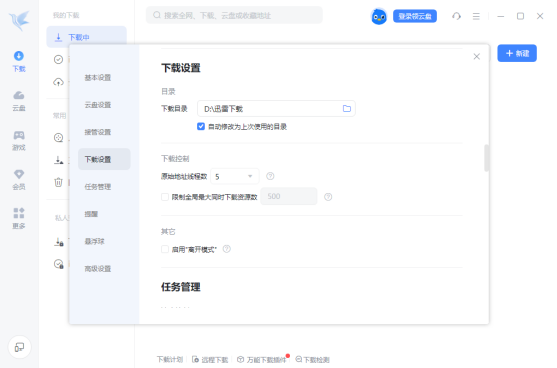
Task: Open the hamburger main menu
Action: coord(476,16)
